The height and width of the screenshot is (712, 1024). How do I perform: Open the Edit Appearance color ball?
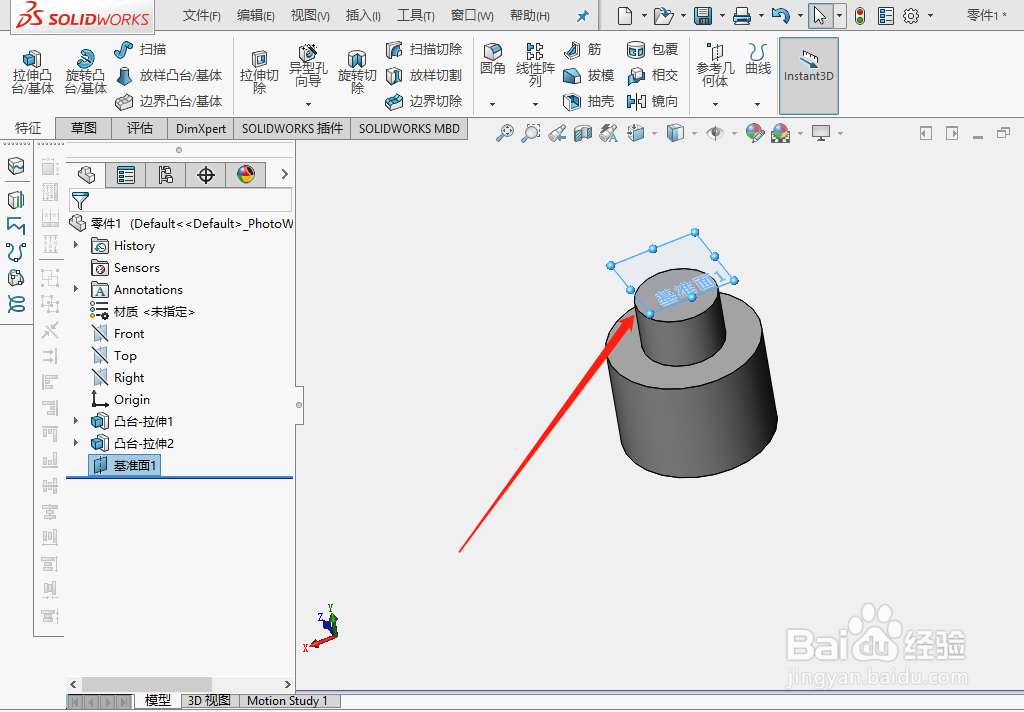[755, 131]
